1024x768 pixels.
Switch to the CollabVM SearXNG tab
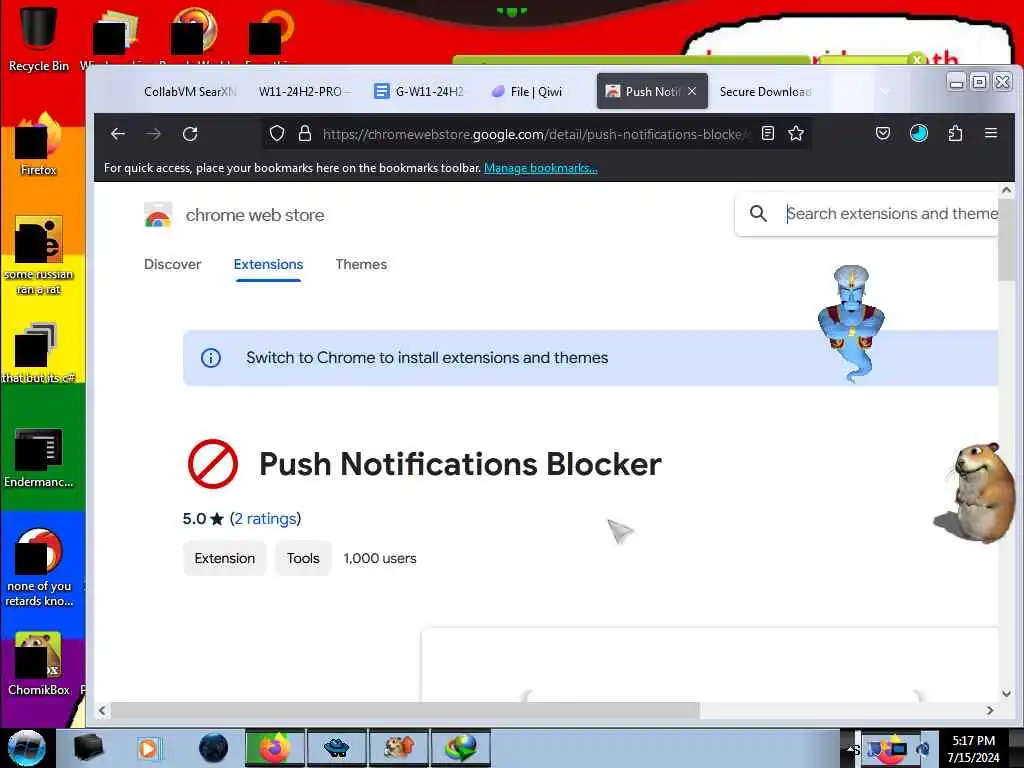pyautogui.click(x=189, y=91)
